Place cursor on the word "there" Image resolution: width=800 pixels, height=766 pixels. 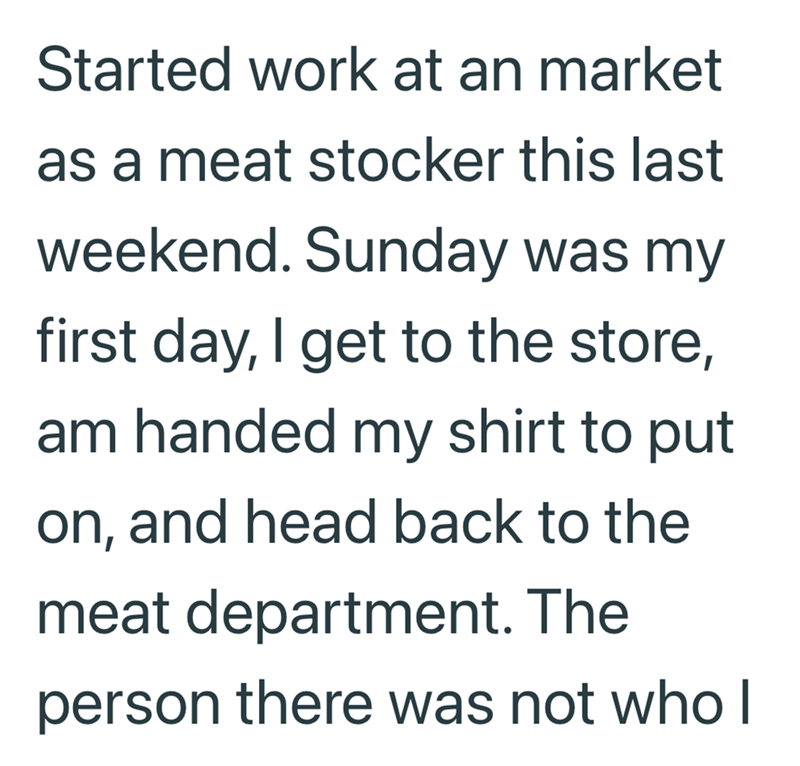pyautogui.click(x=304, y=702)
